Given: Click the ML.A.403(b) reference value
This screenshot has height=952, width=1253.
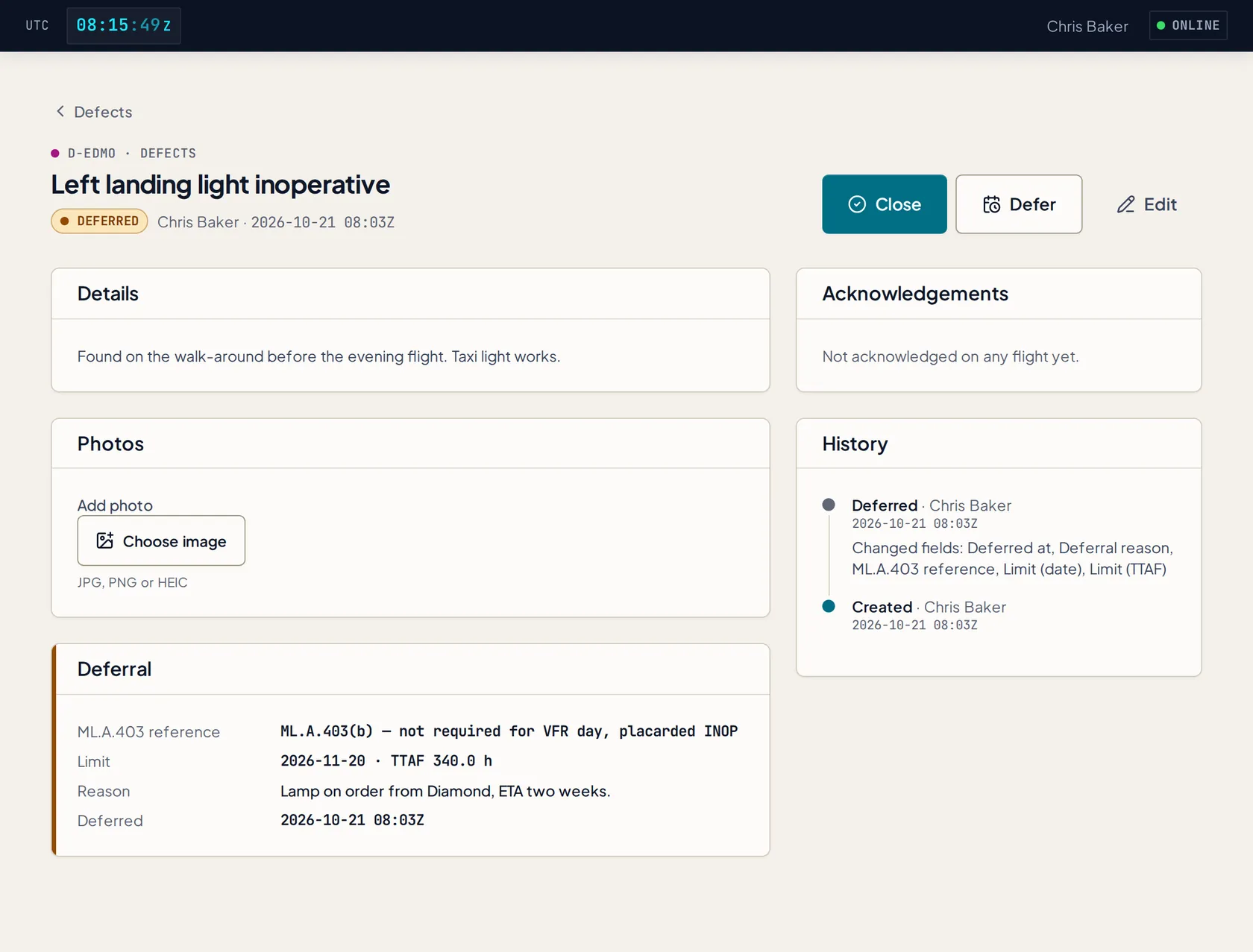Looking at the screenshot, I should pos(509,731).
